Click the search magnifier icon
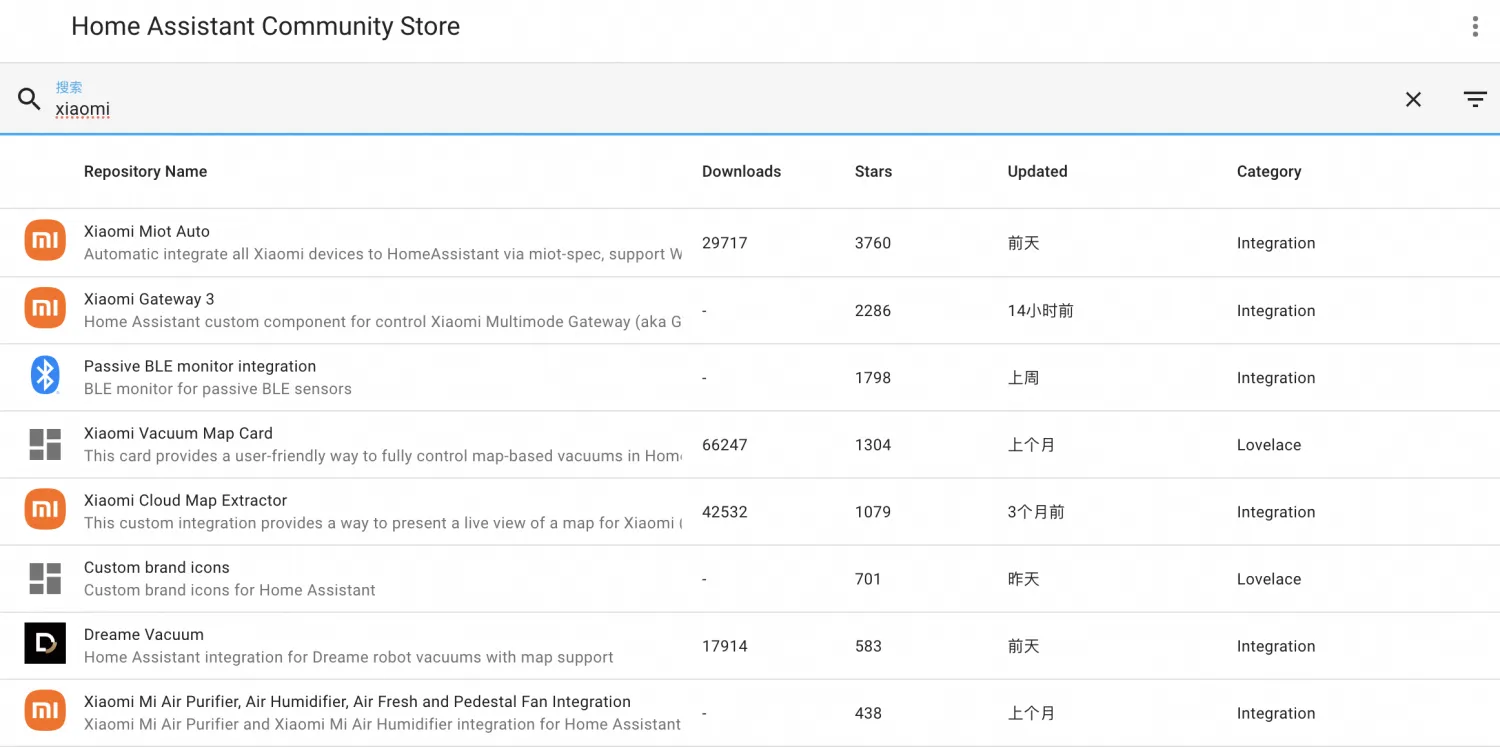The image size is (1500, 747). tap(29, 99)
